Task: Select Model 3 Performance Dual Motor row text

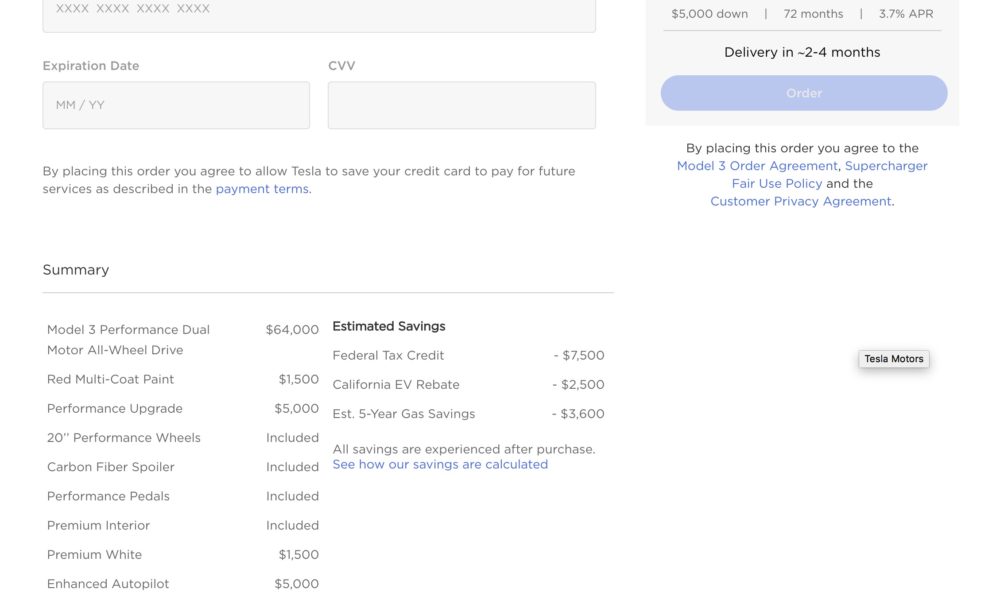Action: tap(128, 340)
